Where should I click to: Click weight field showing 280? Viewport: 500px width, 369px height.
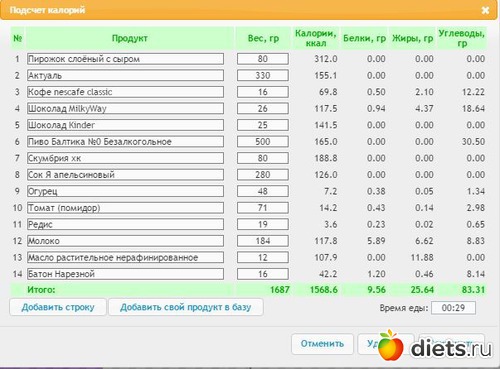[263, 175]
